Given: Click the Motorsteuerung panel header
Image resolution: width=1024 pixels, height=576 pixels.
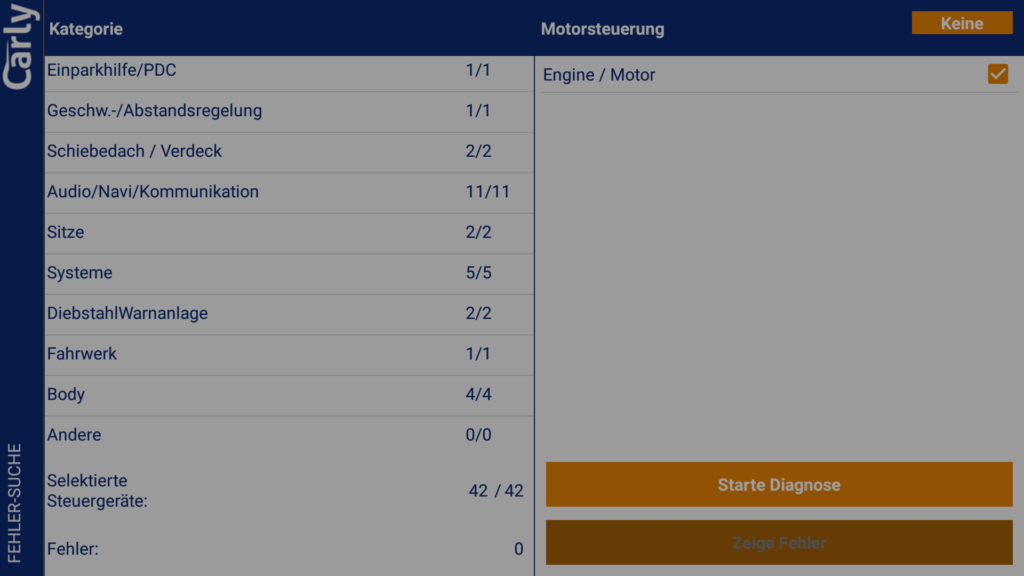Looking at the screenshot, I should point(602,29).
